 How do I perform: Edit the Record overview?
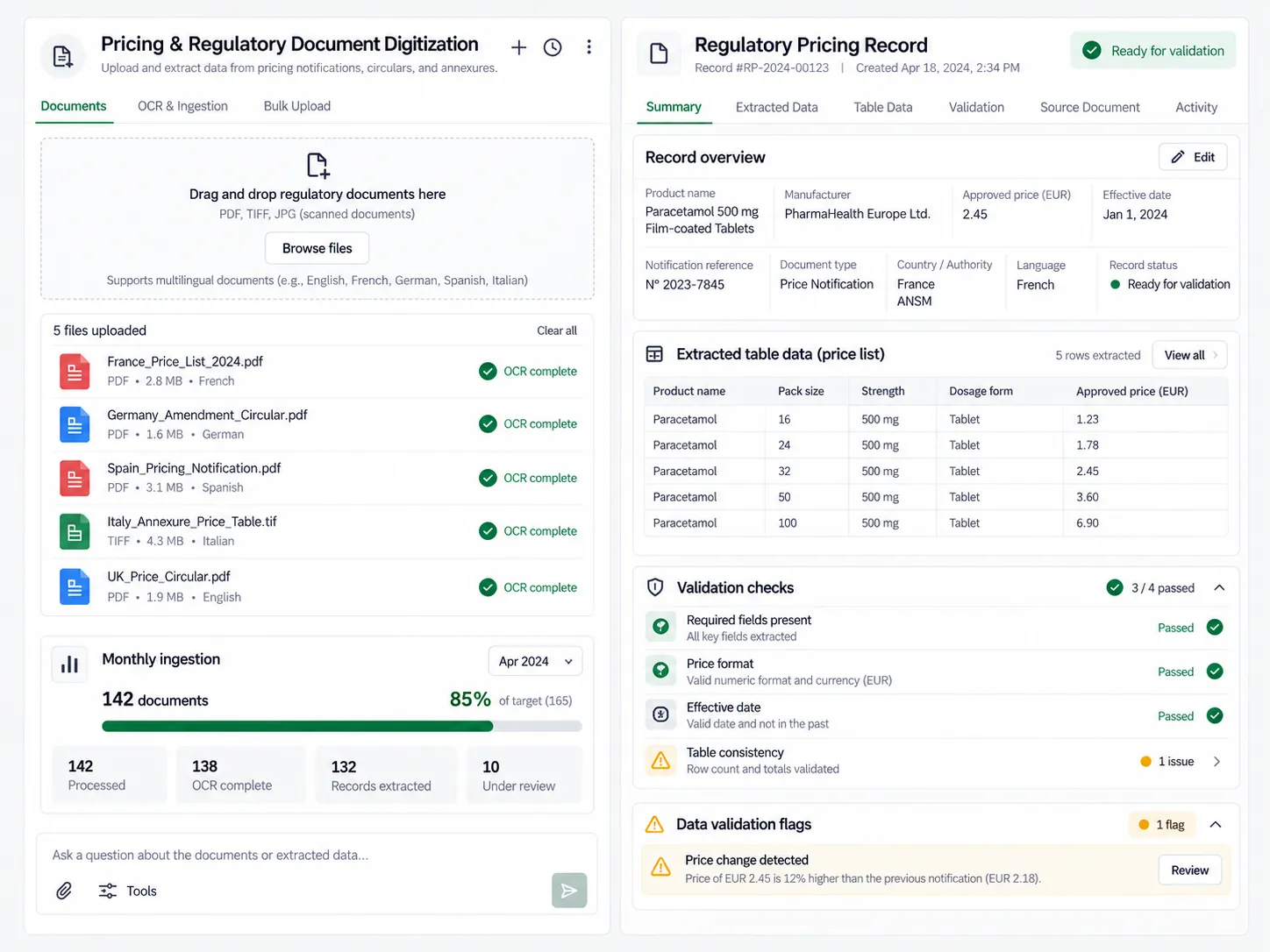click(1193, 157)
